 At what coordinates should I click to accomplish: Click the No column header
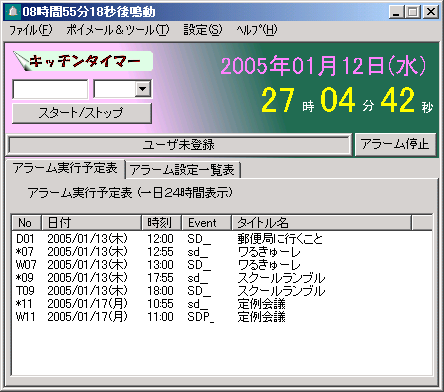point(26,223)
